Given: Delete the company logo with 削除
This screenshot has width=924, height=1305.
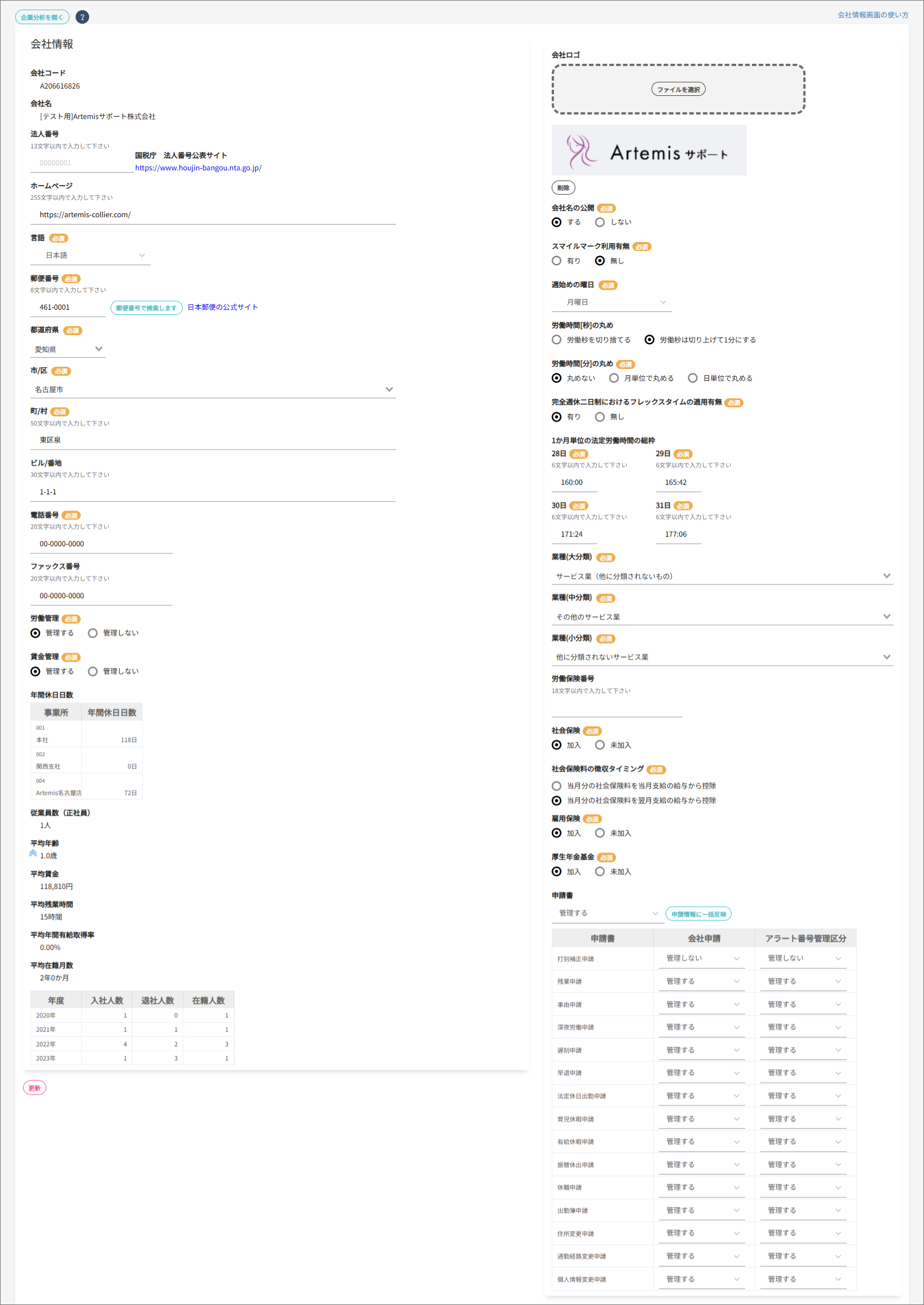Looking at the screenshot, I should pos(563,188).
